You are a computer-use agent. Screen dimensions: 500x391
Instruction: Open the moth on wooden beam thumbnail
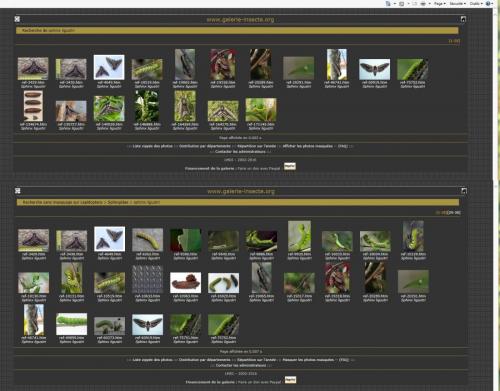pyautogui.click(x=71, y=111)
